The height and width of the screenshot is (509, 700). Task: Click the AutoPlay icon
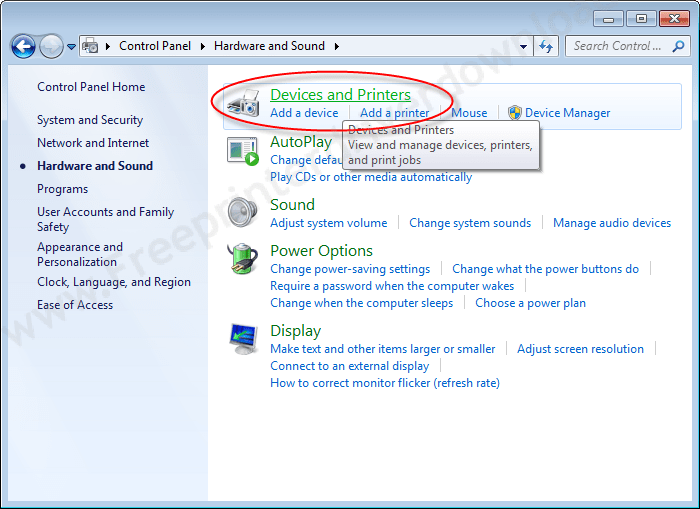[243, 151]
